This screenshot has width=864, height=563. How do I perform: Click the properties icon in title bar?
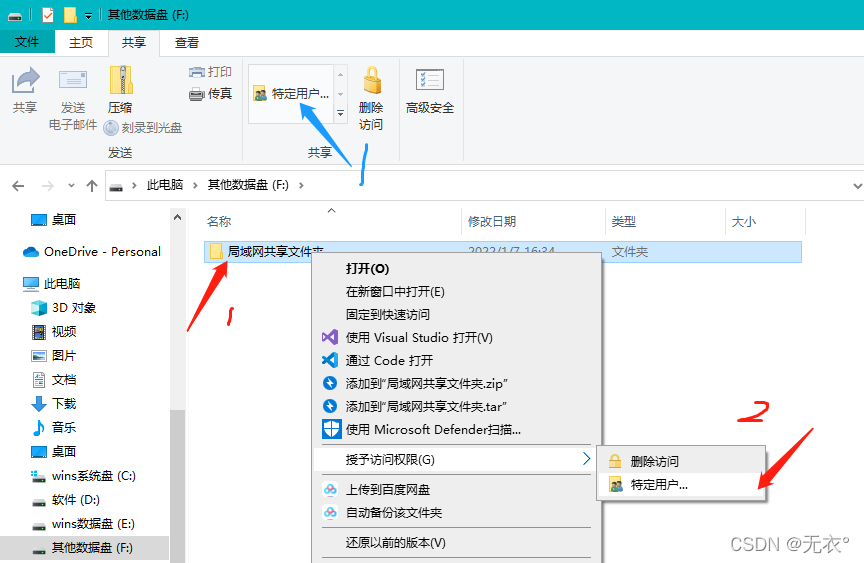tap(48, 15)
